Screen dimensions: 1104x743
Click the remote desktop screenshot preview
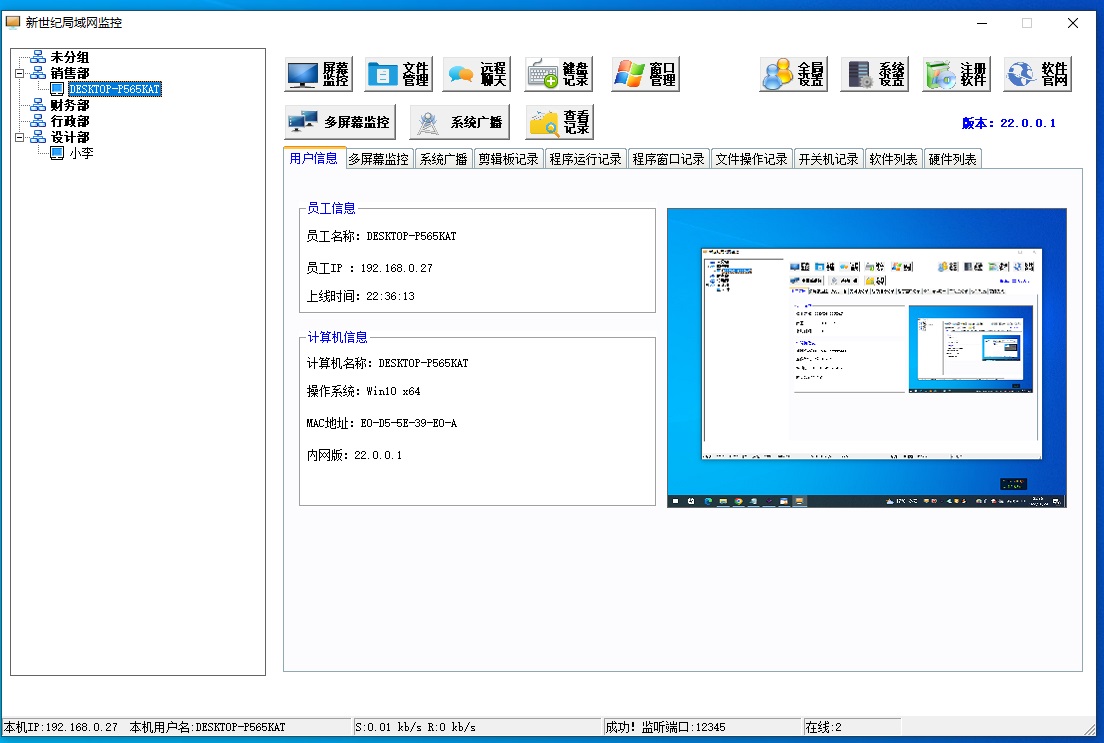866,357
